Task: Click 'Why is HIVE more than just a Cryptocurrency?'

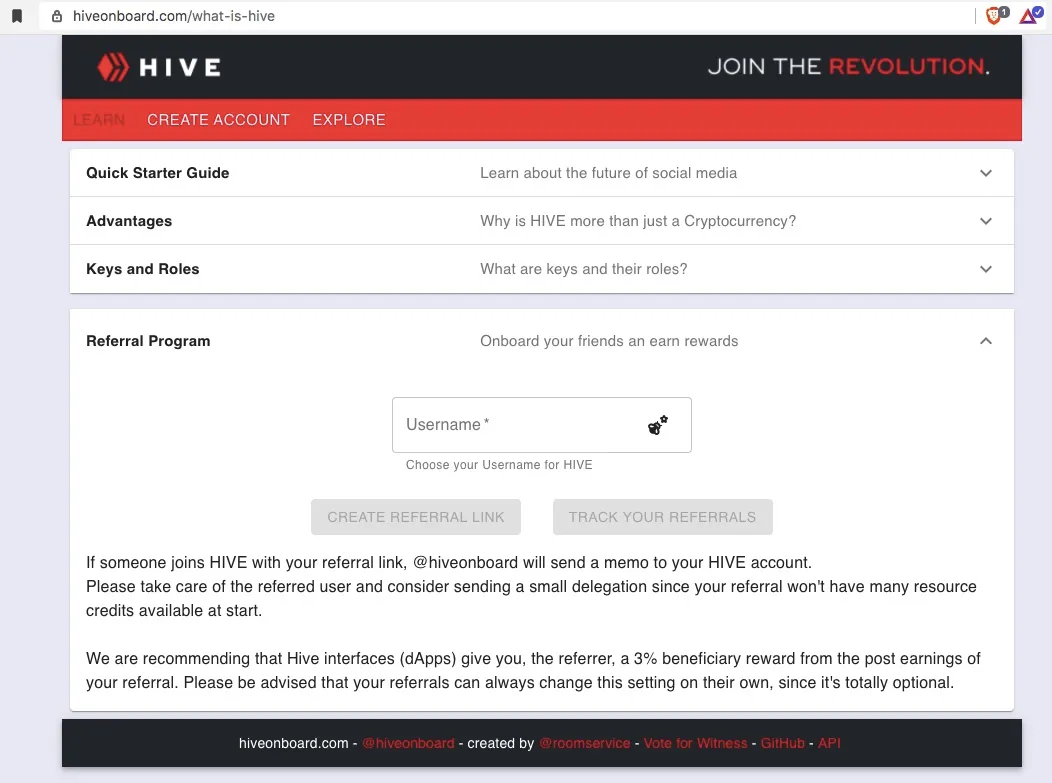Action: [x=637, y=221]
